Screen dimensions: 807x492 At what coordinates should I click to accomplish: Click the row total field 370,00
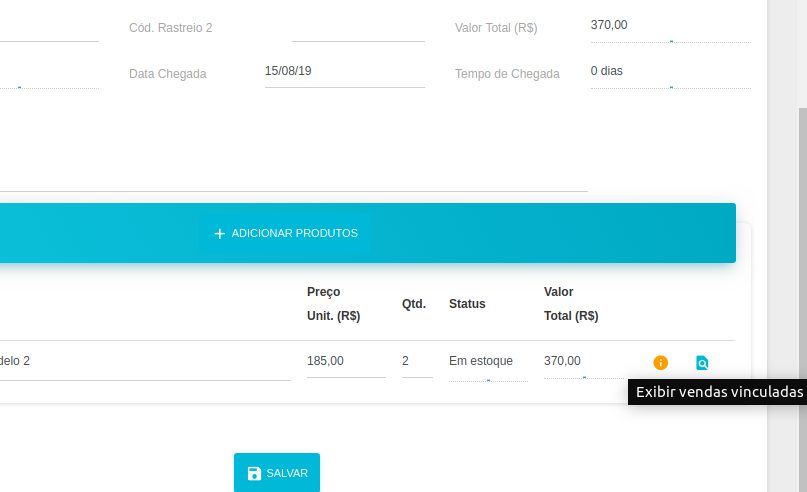click(584, 364)
